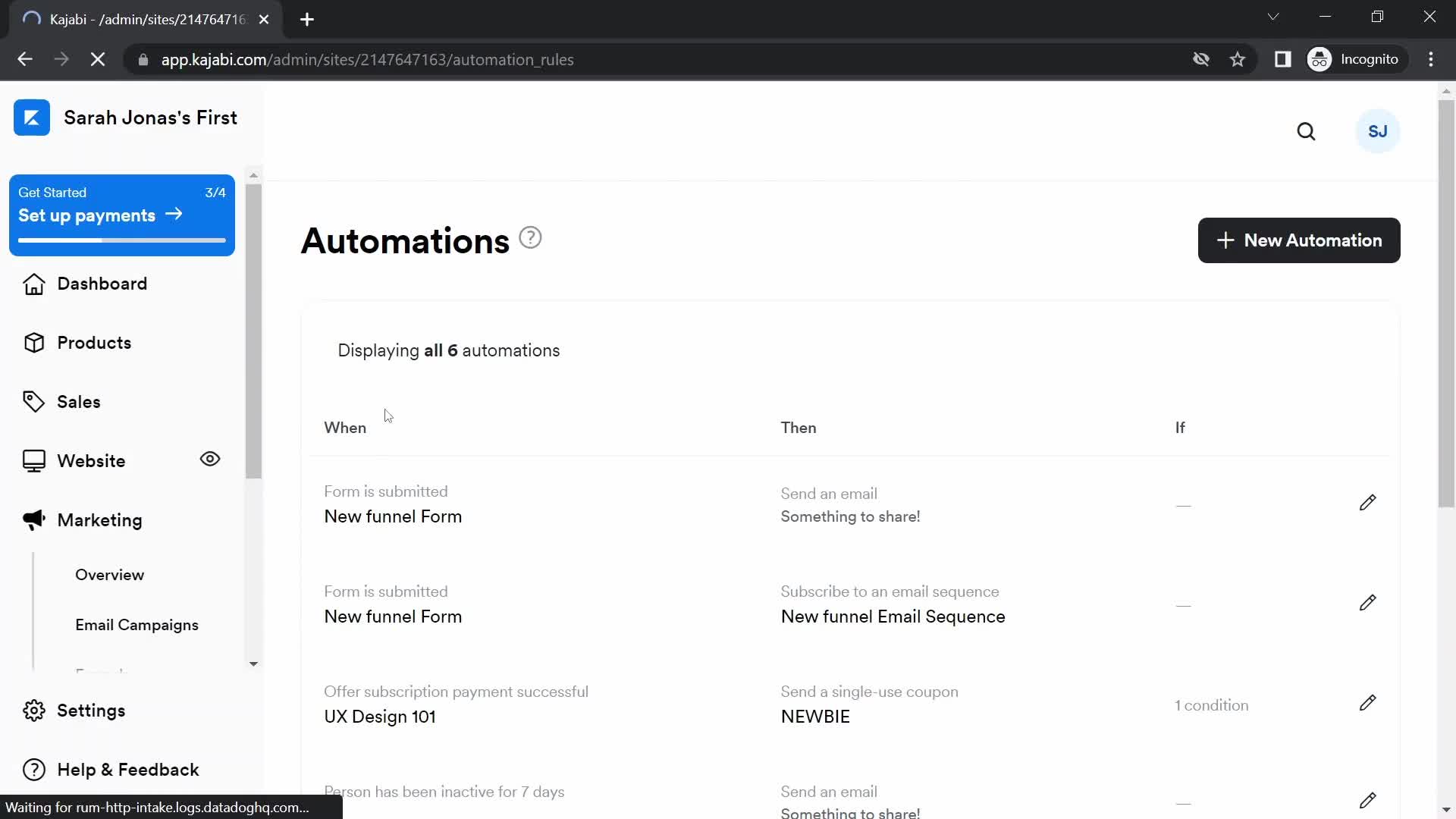This screenshot has width=1456, height=819.
Task: Click the Settings navigation icon
Action: pyautogui.click(x=33, y=710)
